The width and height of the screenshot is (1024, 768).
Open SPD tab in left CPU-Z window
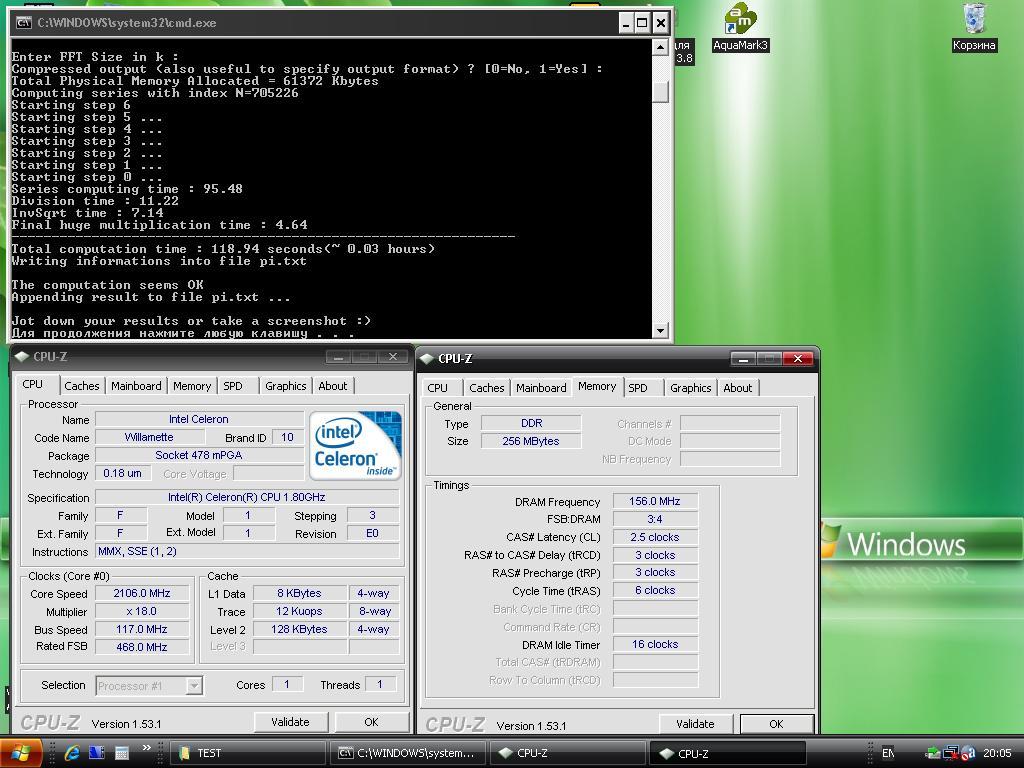[233, 386]
